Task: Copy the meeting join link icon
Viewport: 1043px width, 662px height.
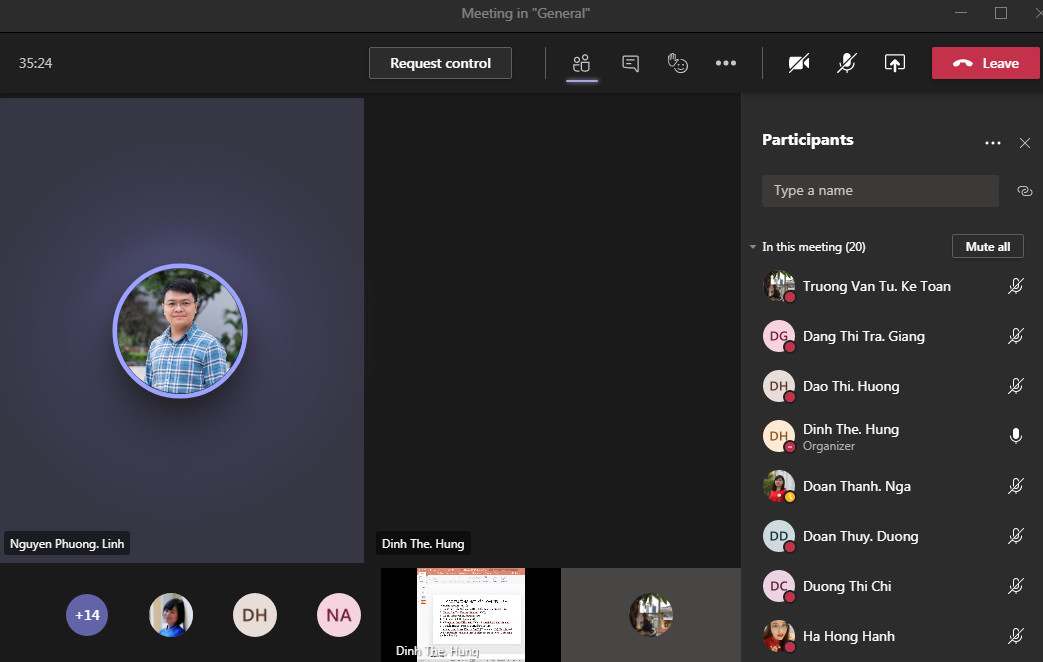Action: (1024, 191)
